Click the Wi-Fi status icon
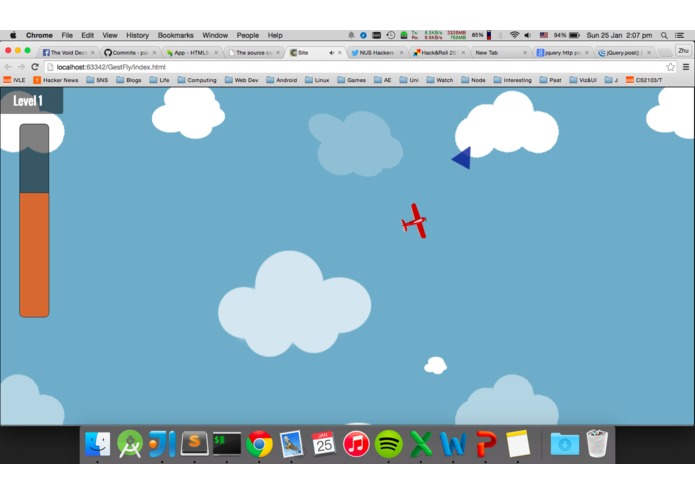This screenshot has width=695, height=494. (x=514, y=35)
